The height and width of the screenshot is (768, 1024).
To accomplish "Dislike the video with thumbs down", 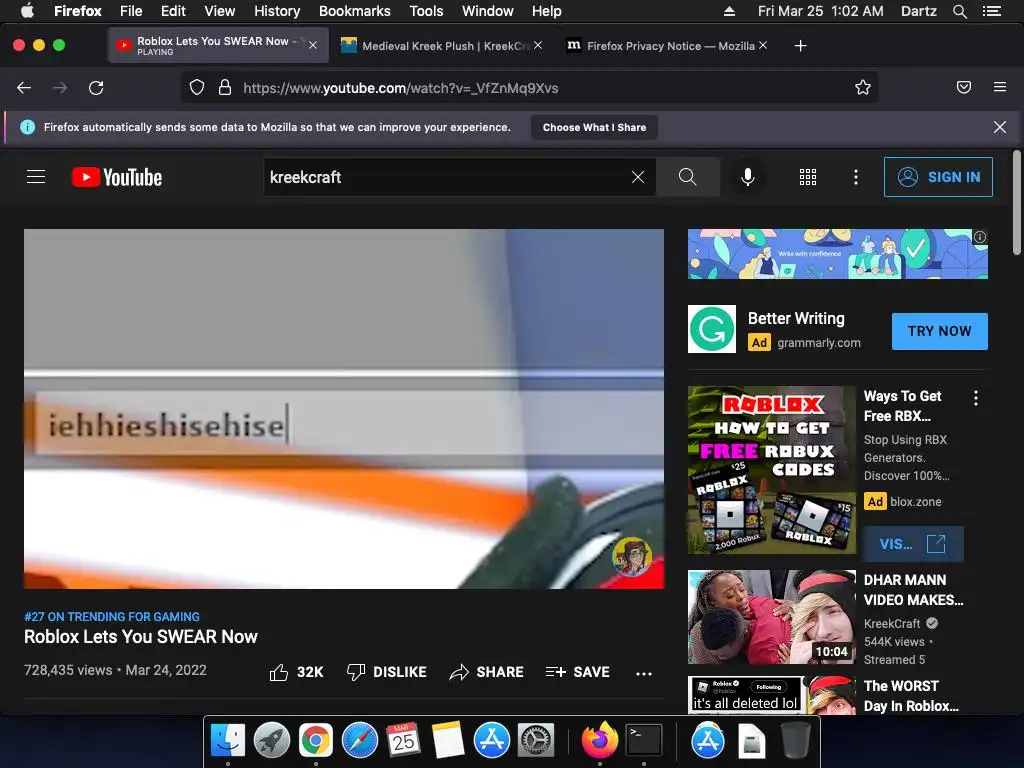I will [387, 672].
